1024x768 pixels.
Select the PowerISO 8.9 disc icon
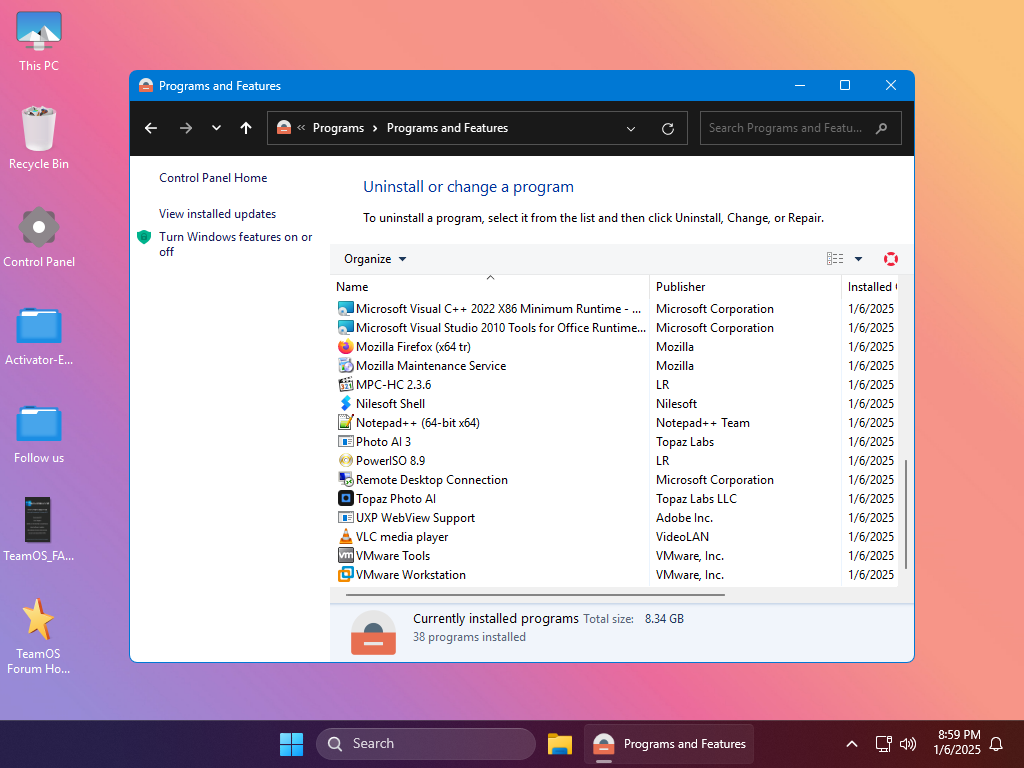(x=345, y=460)
